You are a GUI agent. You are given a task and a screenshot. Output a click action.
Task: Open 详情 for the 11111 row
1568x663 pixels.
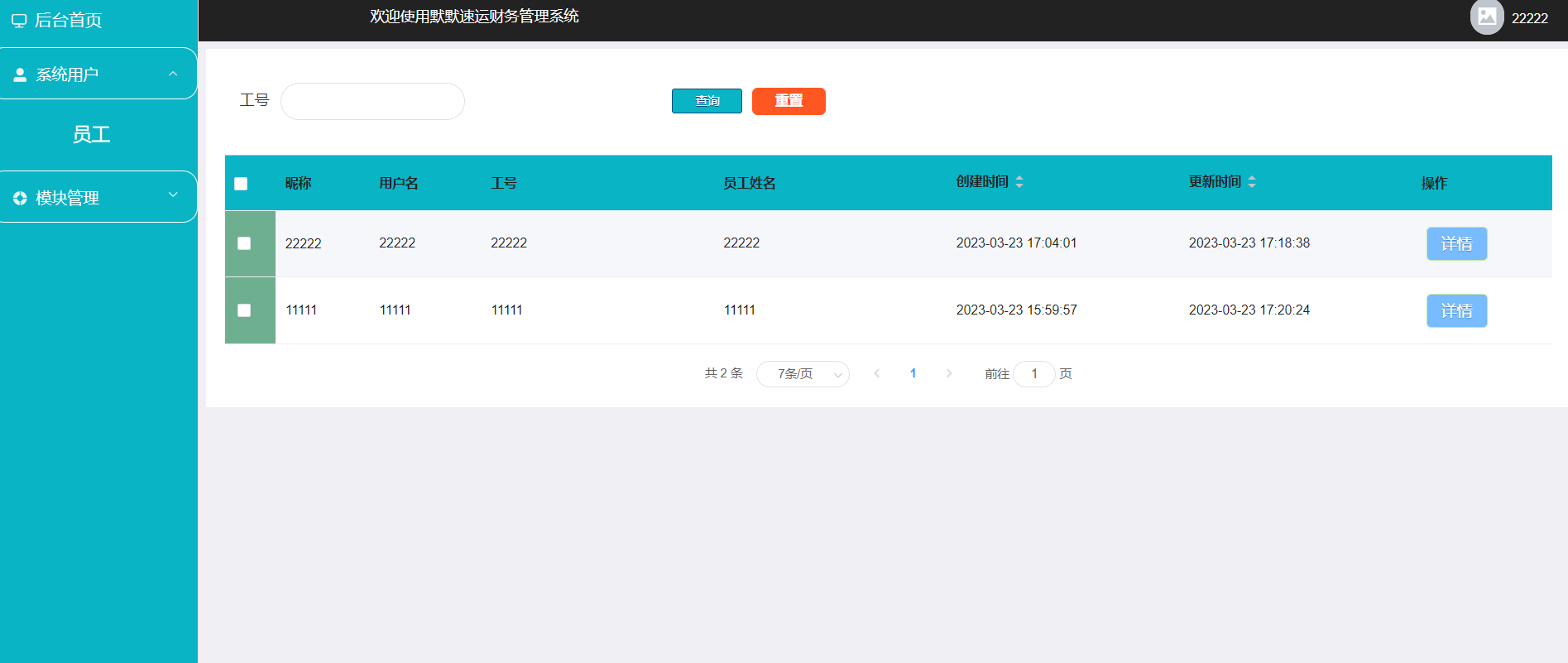pyautogui.click(x=1456, y=310)
